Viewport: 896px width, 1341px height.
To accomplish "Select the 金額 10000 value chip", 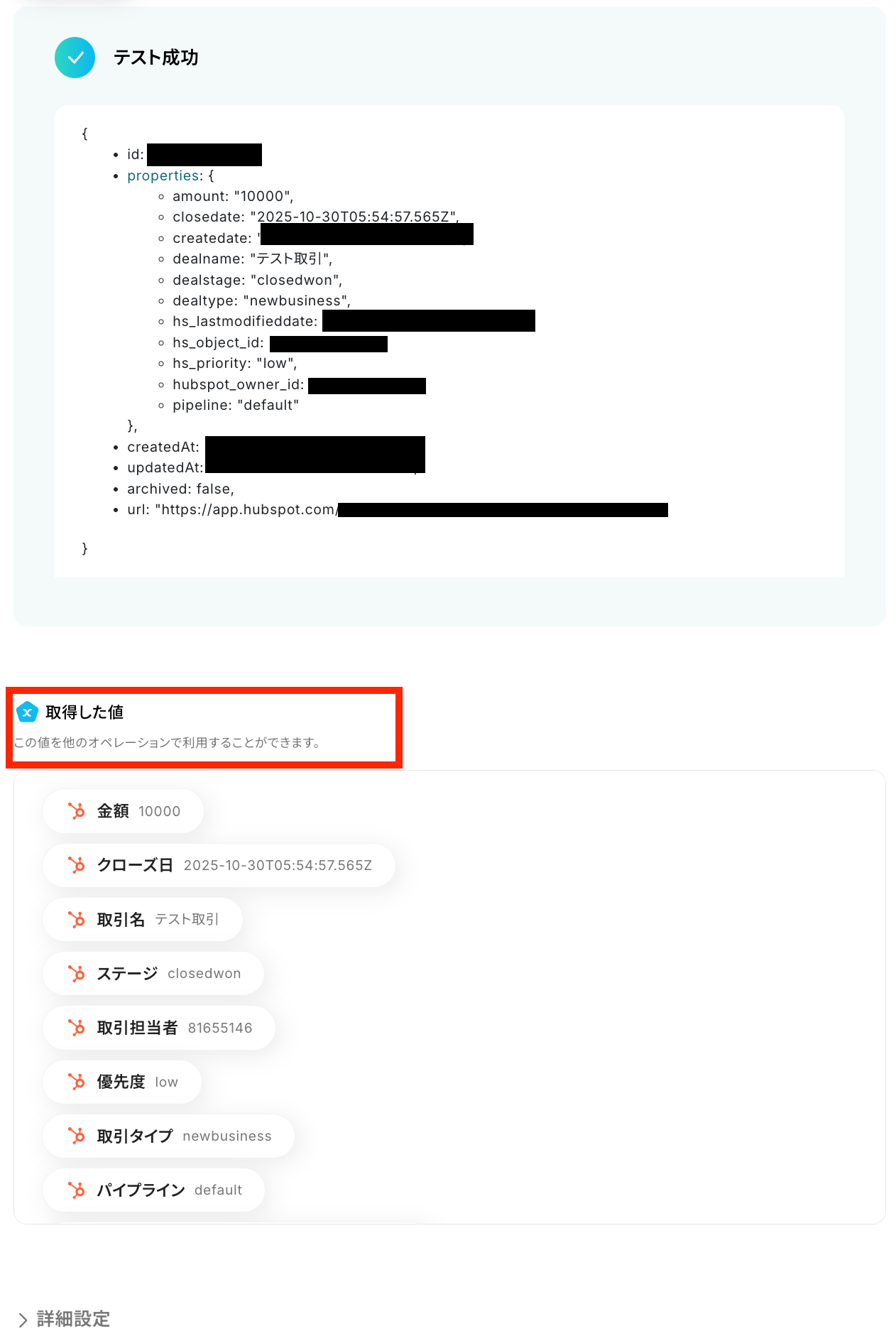I will 124,811.
